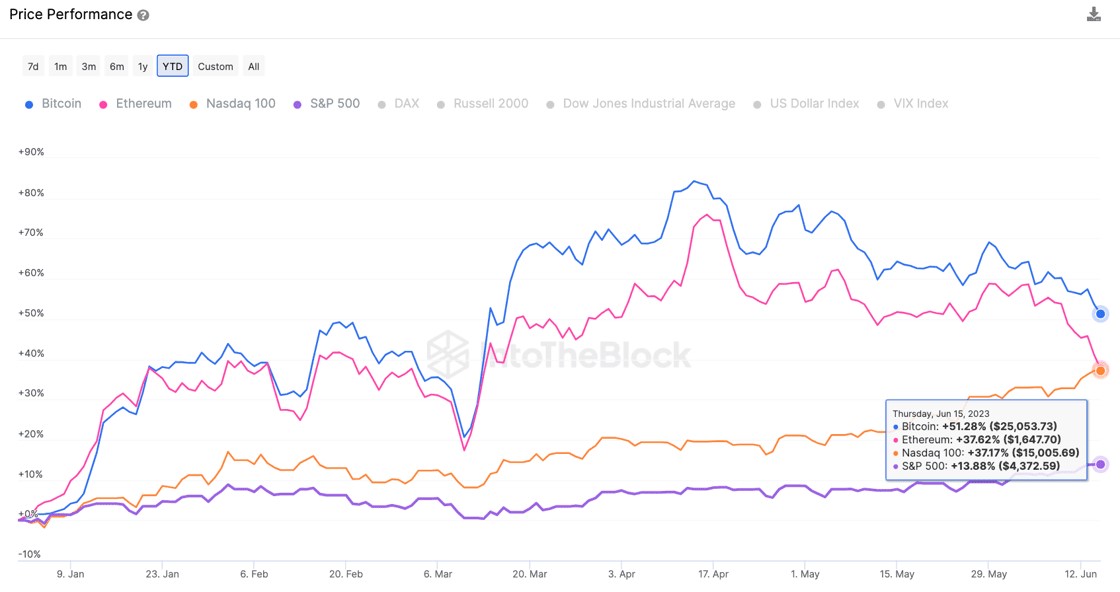The height and width of the screenshot is (592, 1120).
Task: Switch to the 7d time range tab
Action: pyautogui.click(x=32, y=66)
